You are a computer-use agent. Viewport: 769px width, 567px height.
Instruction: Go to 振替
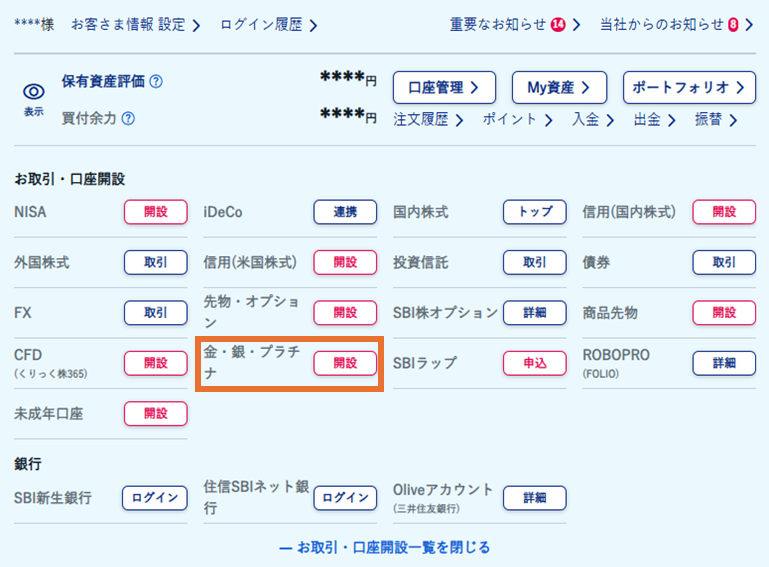[x=716, y=119]
